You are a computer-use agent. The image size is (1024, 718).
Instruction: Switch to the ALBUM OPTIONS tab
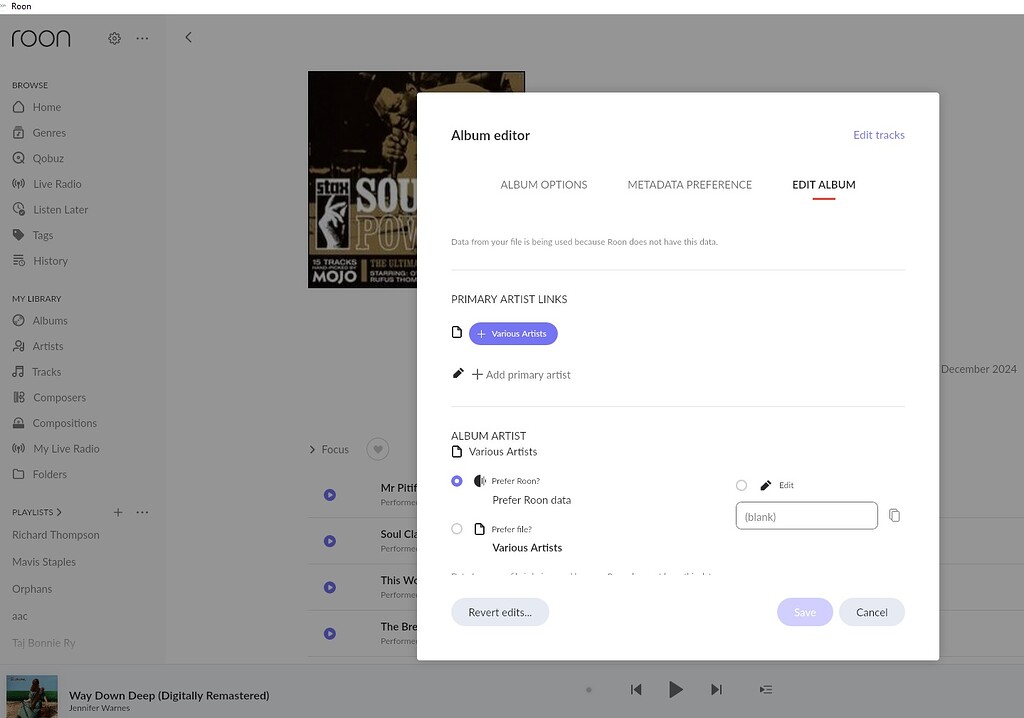point(543,185)
